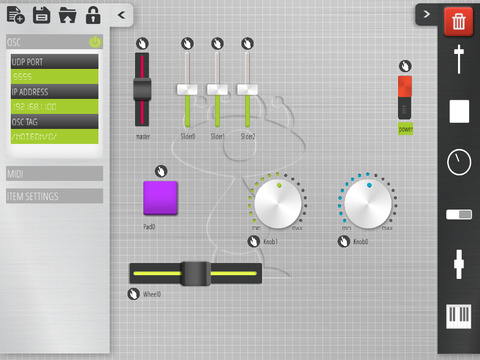Screen dimensions: 480x360
Task: Collapse the right toolbar with the > arrow
Action: click(426, 14)
